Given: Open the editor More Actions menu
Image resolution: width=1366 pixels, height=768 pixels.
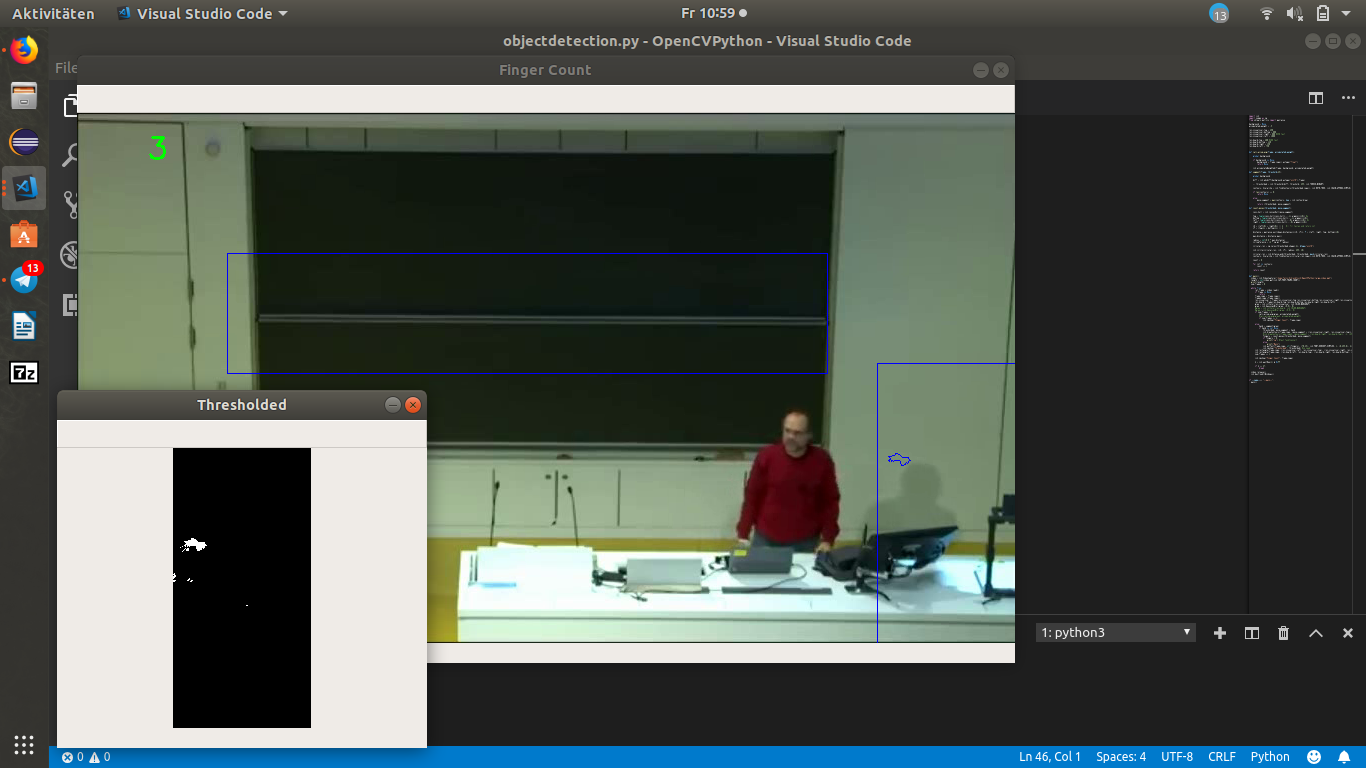Looking at the screenshot, I should pyautogui.click(x=1347, y=98).
